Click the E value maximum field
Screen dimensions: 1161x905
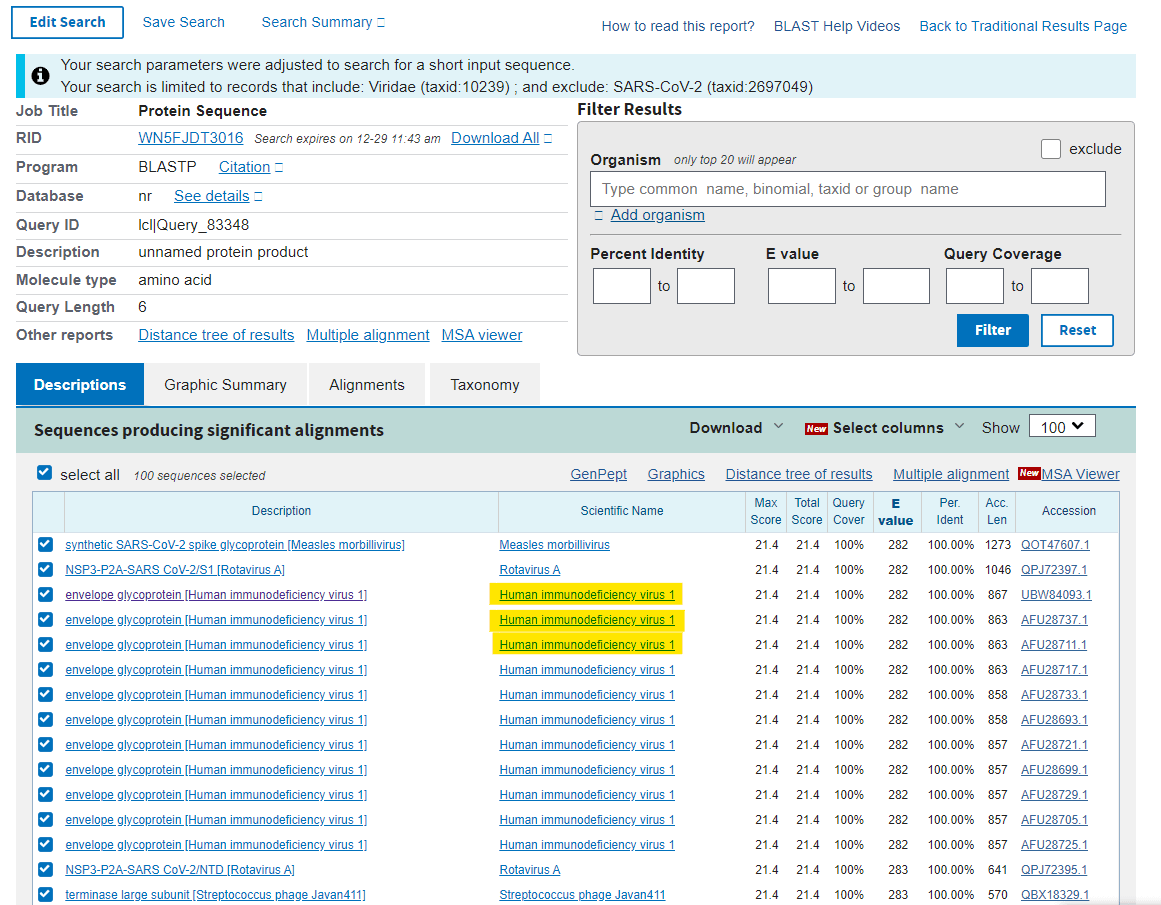[896, 286]
